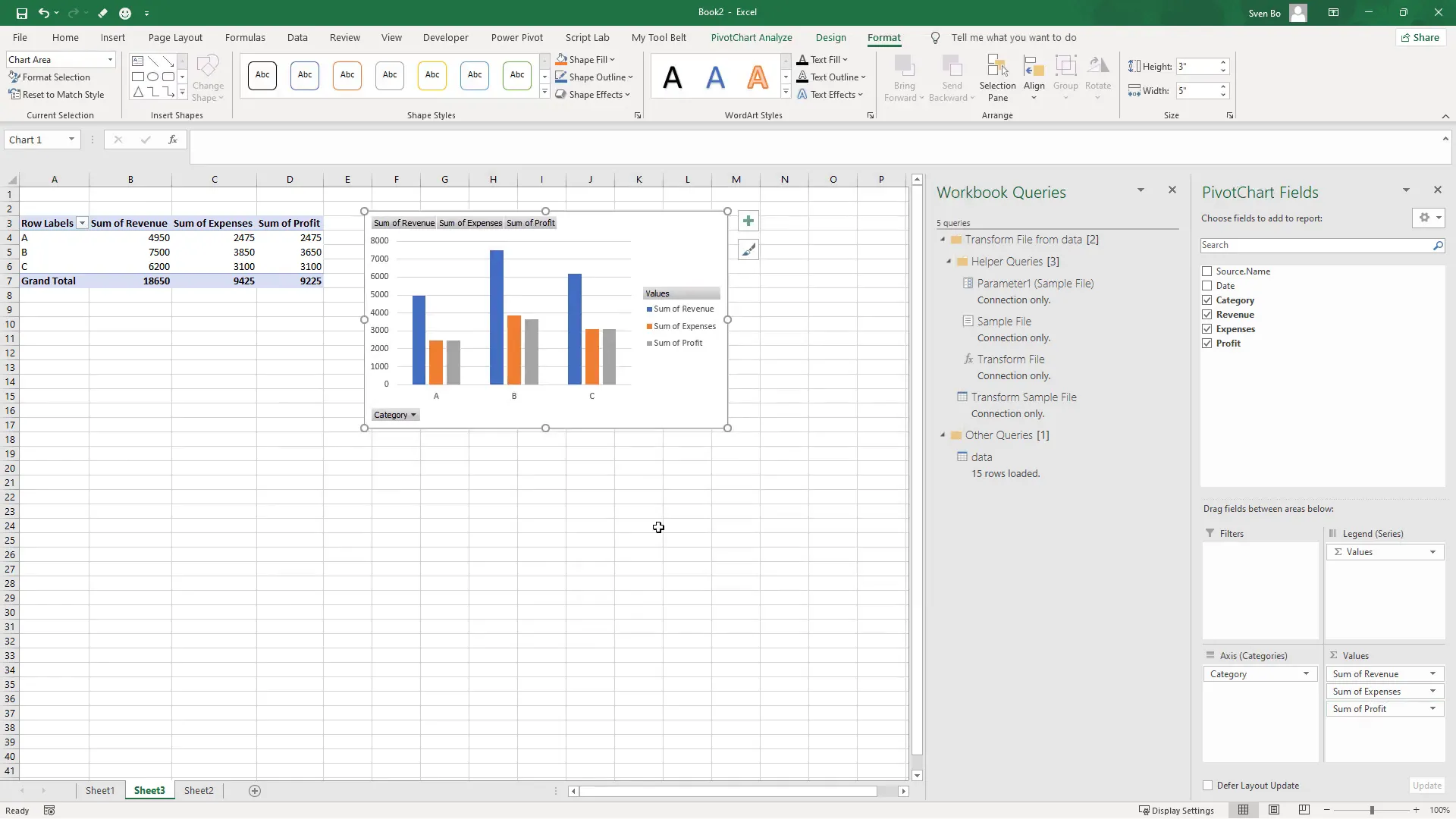Image resolution: width=1456 pixels, height=819 pixels.
Task: Click the PivotChart Fields search box
Action: [1319, 245]
